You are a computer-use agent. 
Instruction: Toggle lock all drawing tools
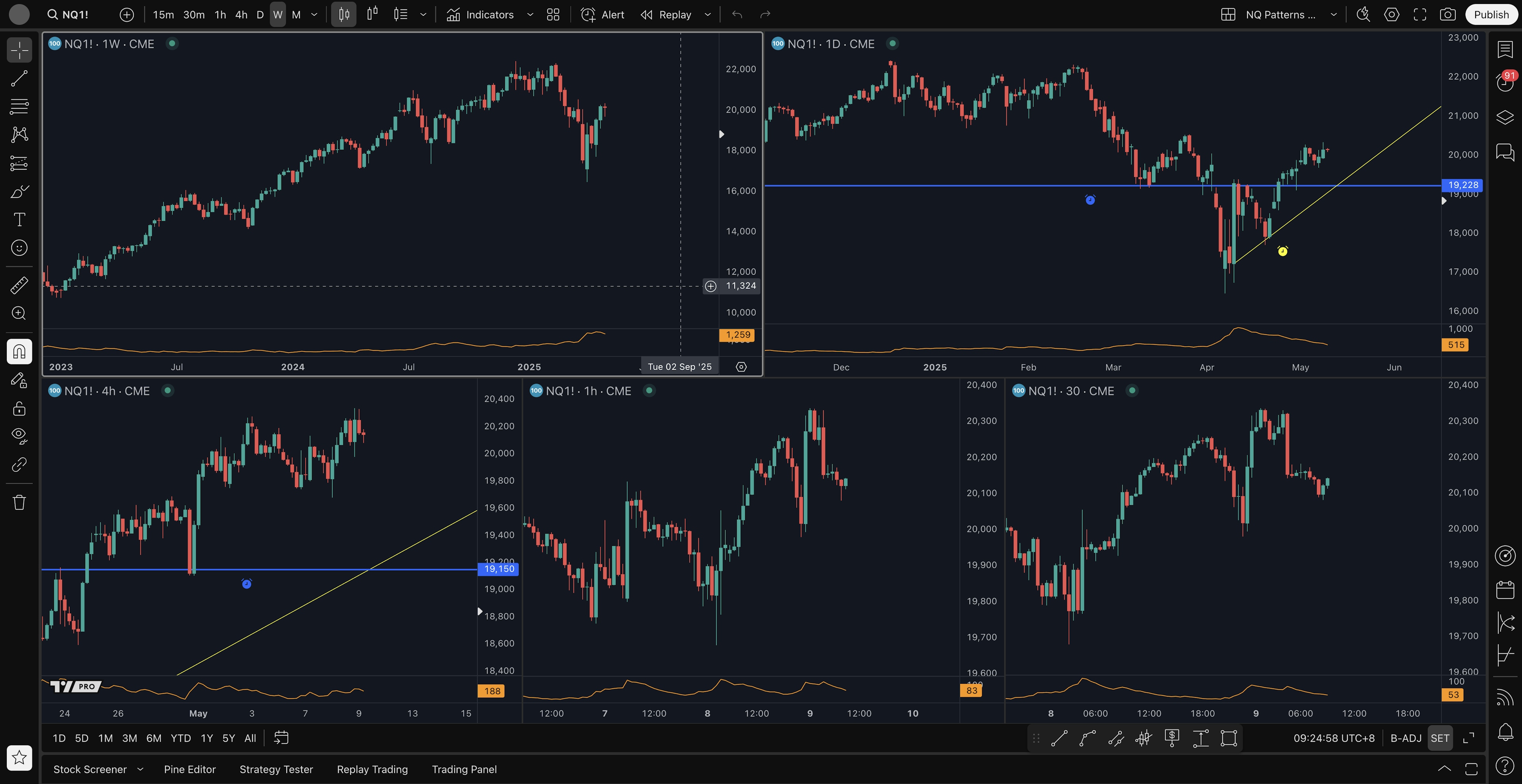coord(19,408)
